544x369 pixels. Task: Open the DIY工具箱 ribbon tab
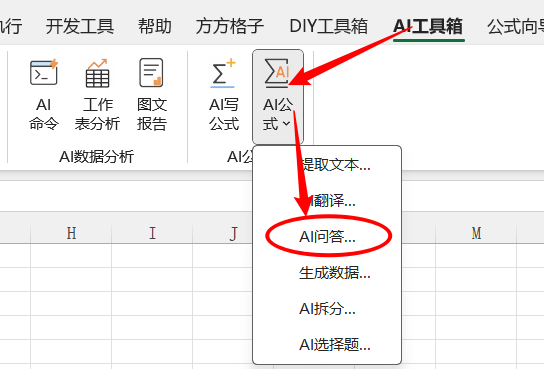(329, 26)
